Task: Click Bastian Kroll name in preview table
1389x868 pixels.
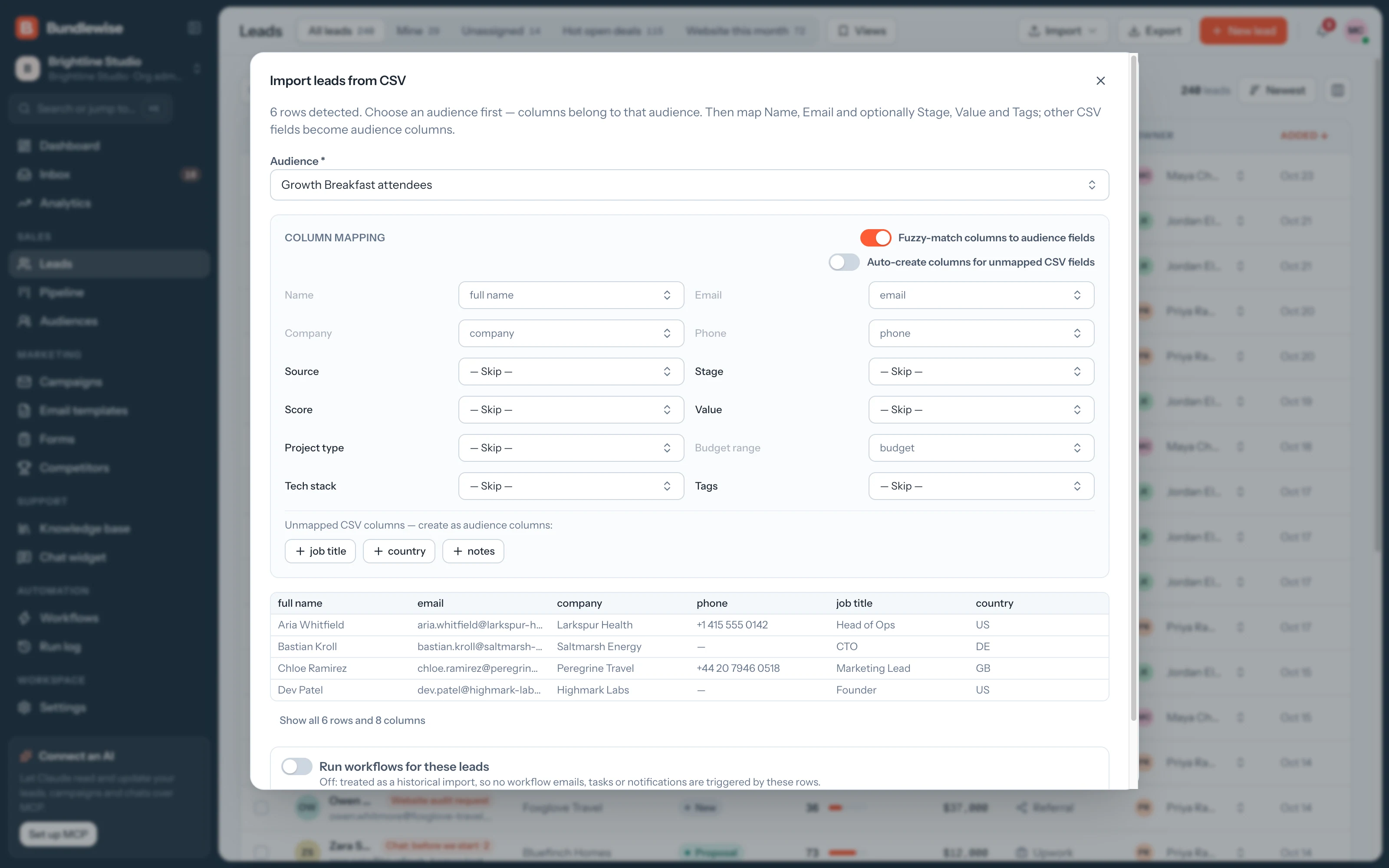Action: tap(307, 647)
